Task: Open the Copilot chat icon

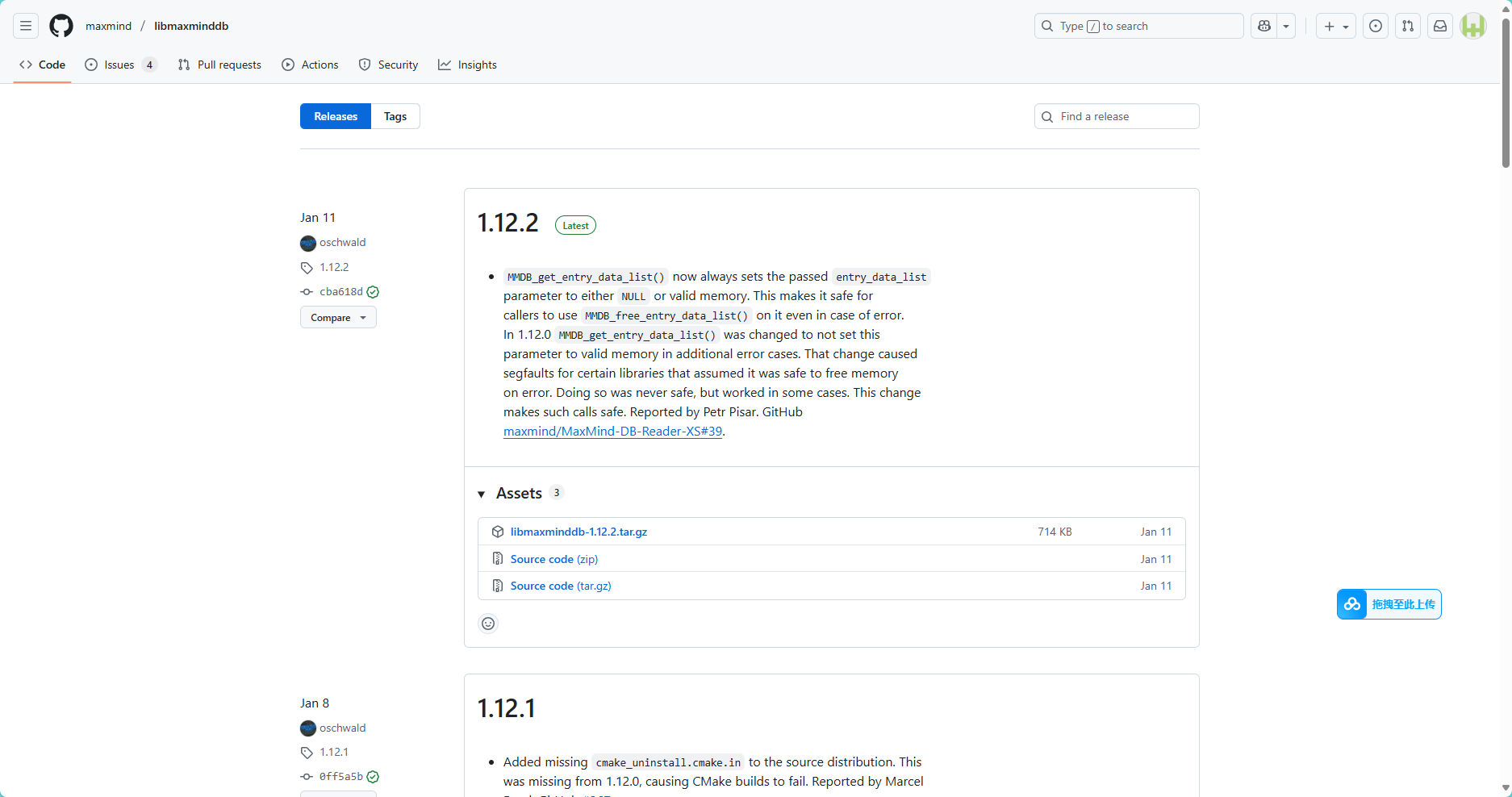Action: point(1264,26)
